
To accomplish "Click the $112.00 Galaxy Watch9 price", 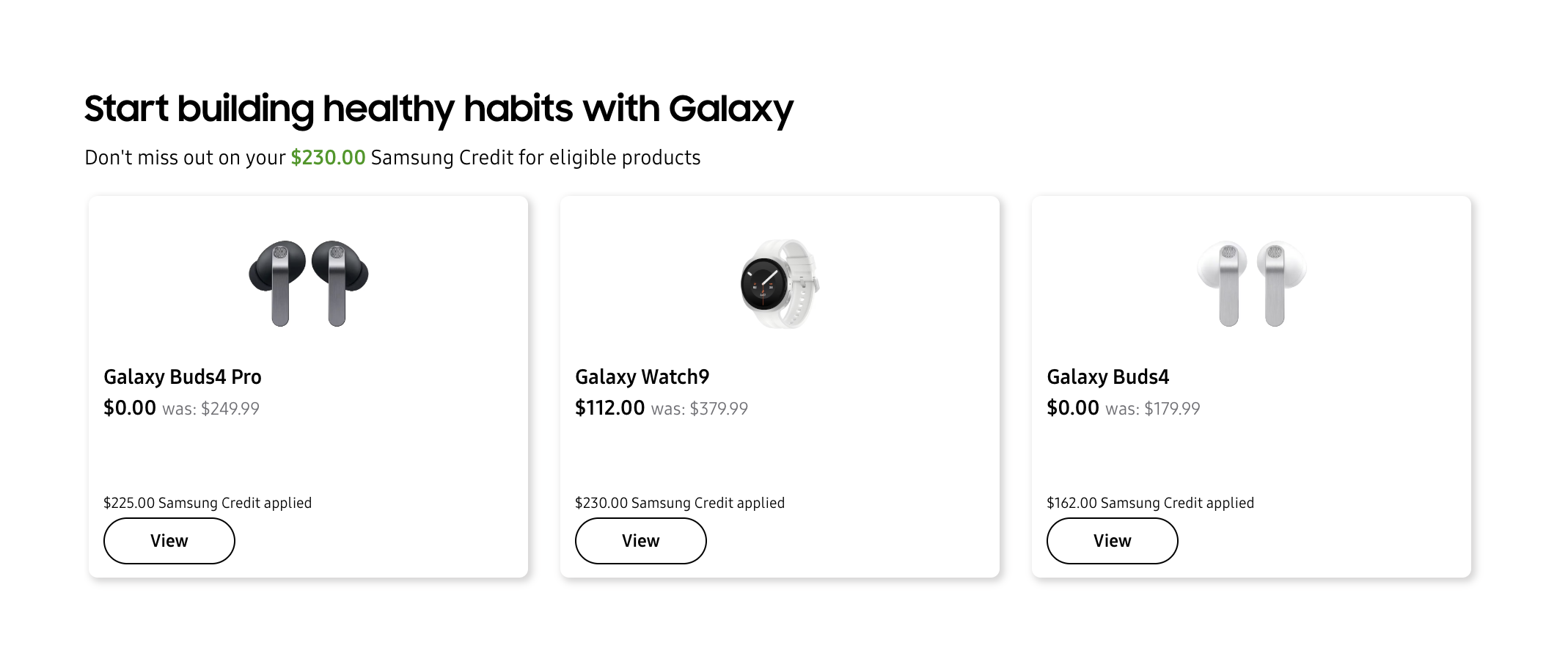I will click(610, 408).
